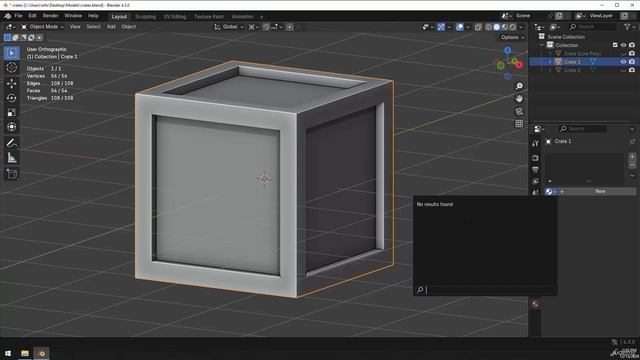
Task: Toggle Collection visibility eye icon
Action: coord(623,45)
